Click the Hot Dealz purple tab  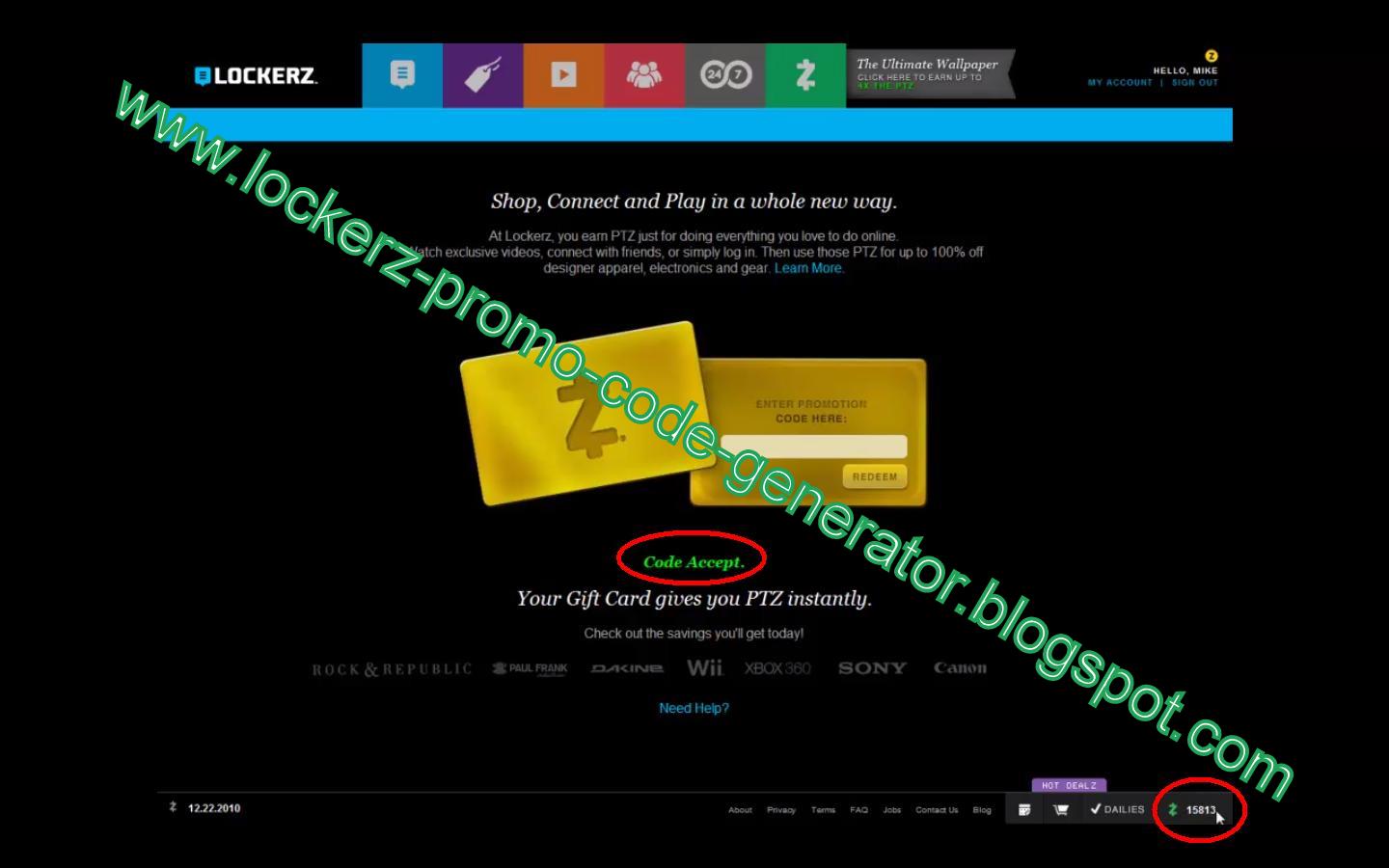pos(1069,786)
